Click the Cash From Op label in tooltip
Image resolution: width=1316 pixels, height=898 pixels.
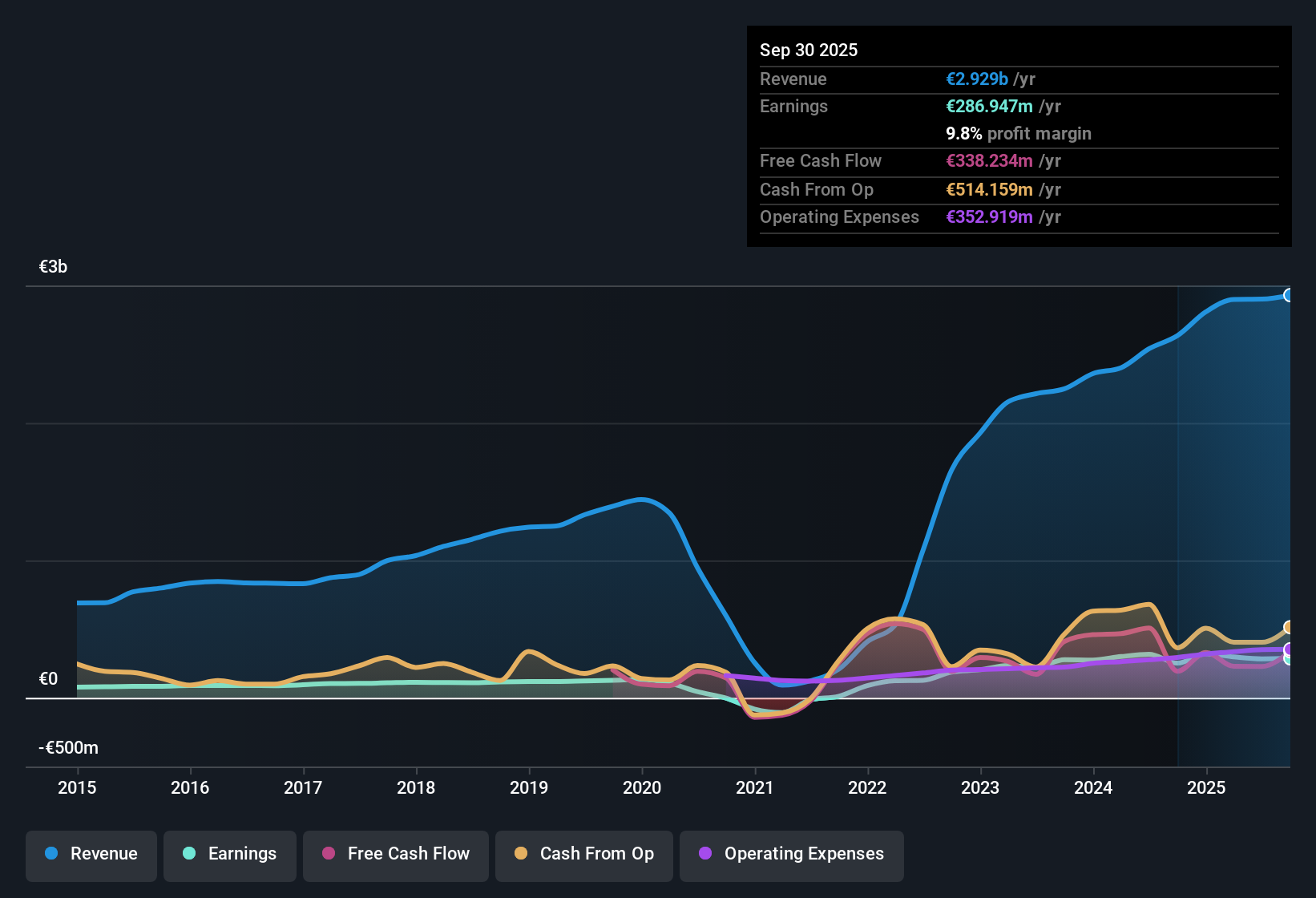[x=817, y=190]
